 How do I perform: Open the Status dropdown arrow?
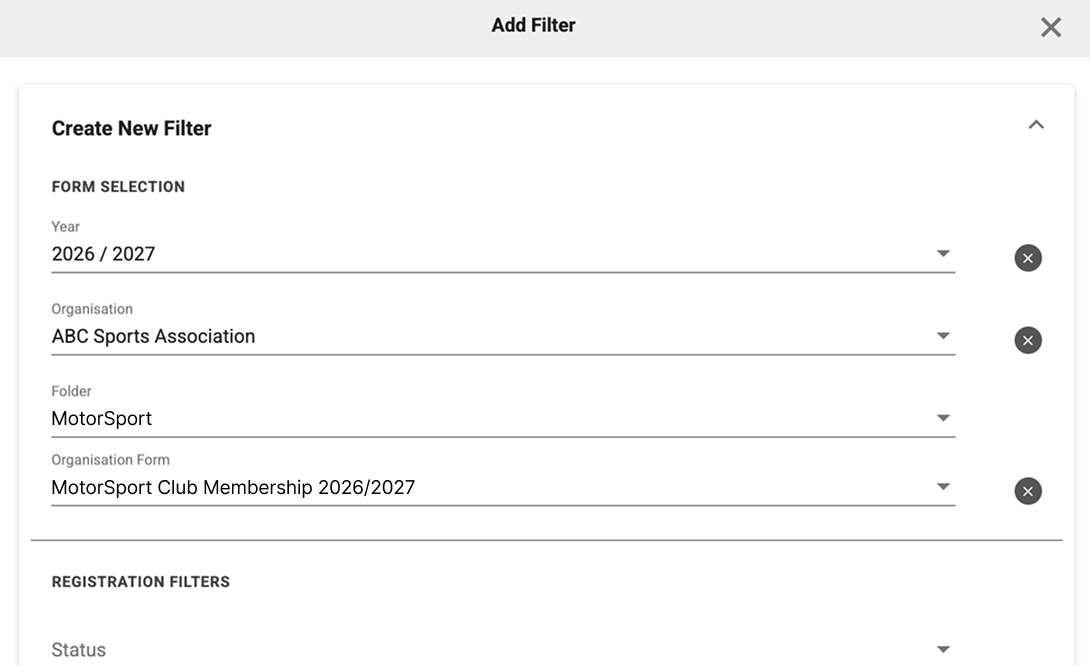[943, 649]
